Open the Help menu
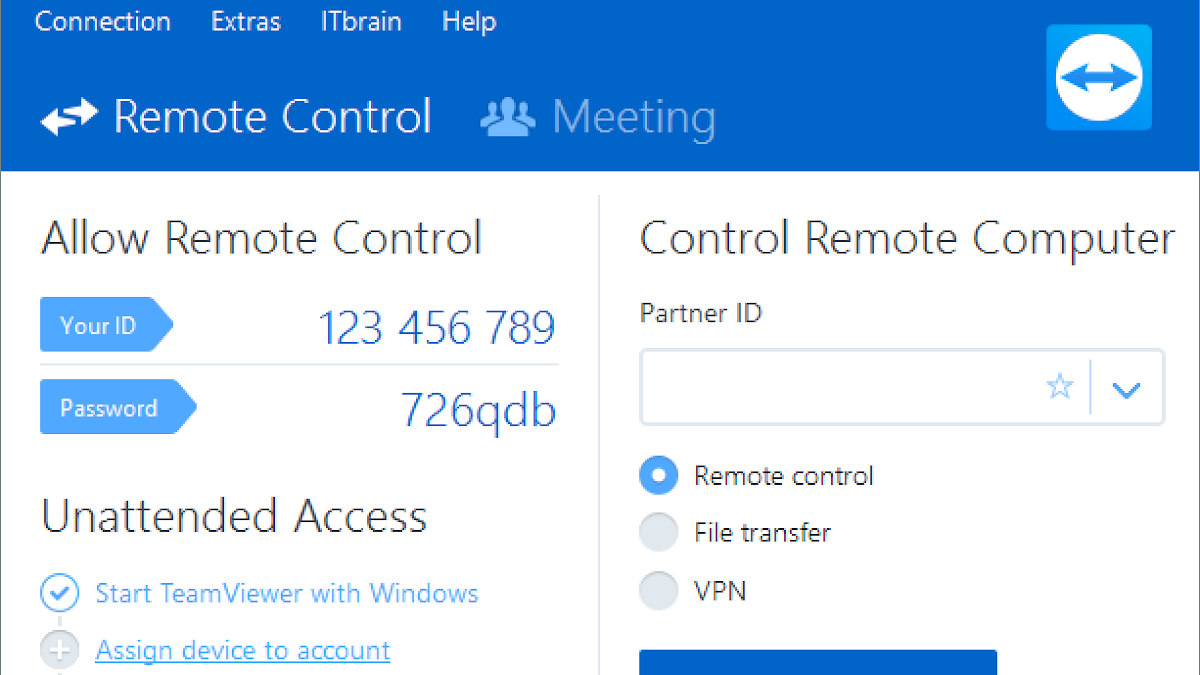The width and height of the screenshot is (1200, 675). (468, 22)
